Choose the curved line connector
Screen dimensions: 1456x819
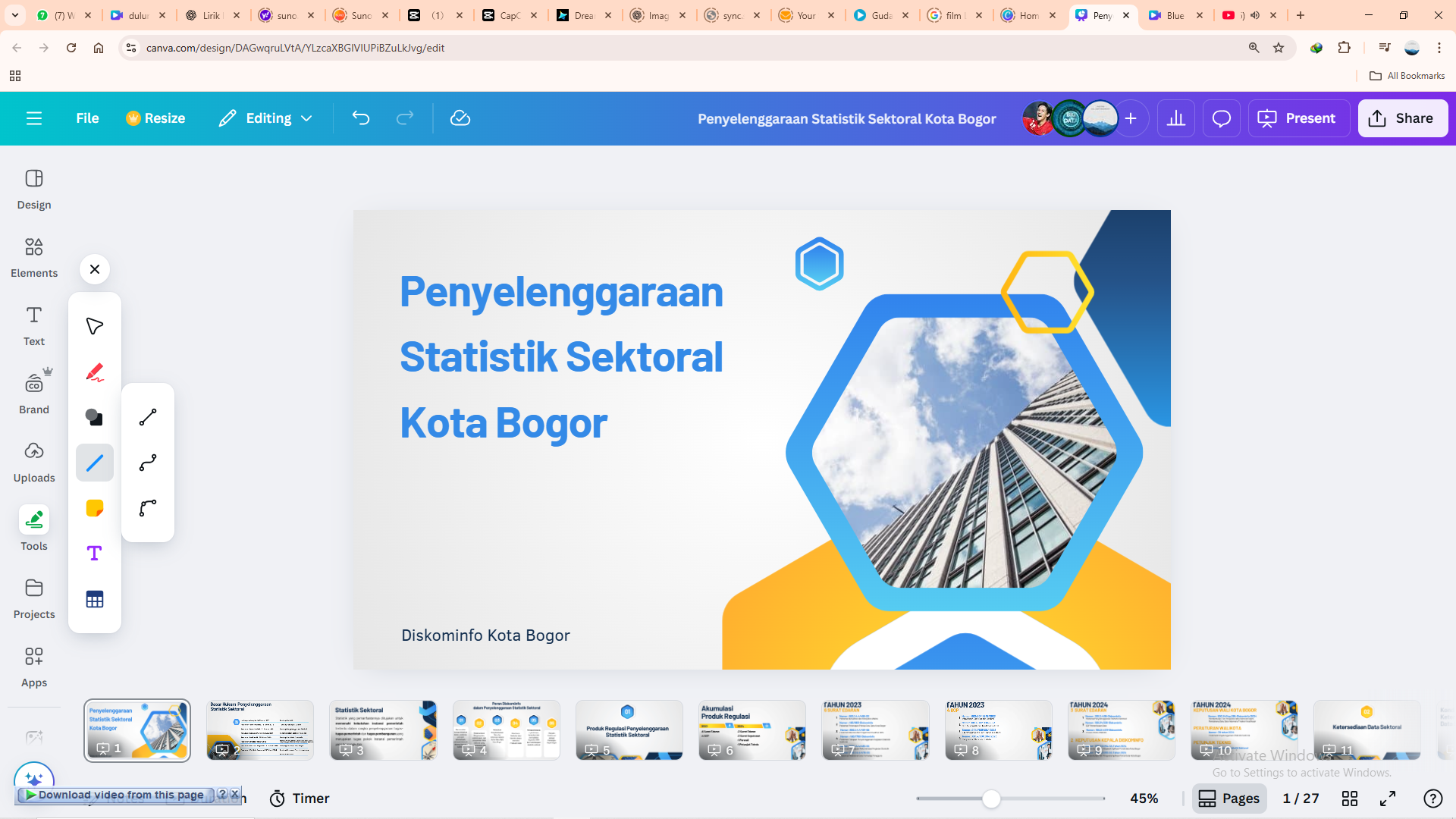tap(148, 463)
